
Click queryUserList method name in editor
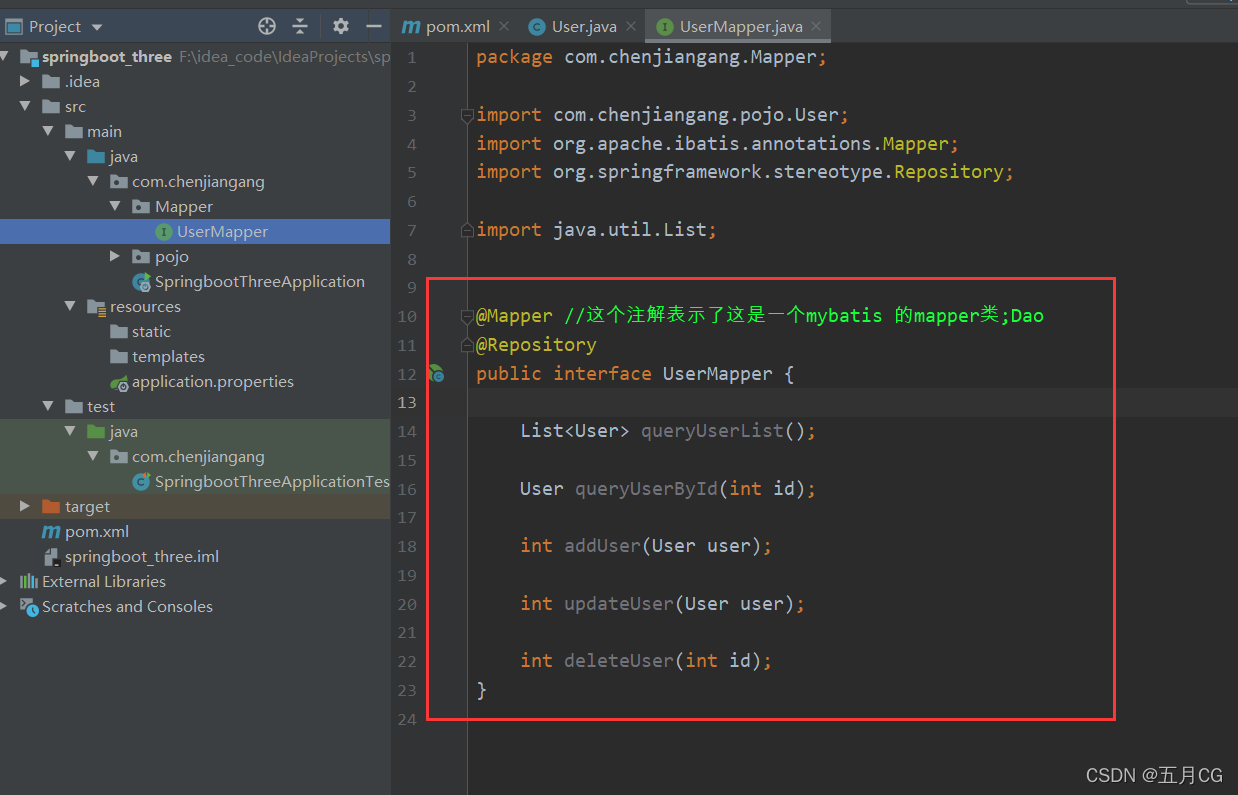[x=712, y=431]
